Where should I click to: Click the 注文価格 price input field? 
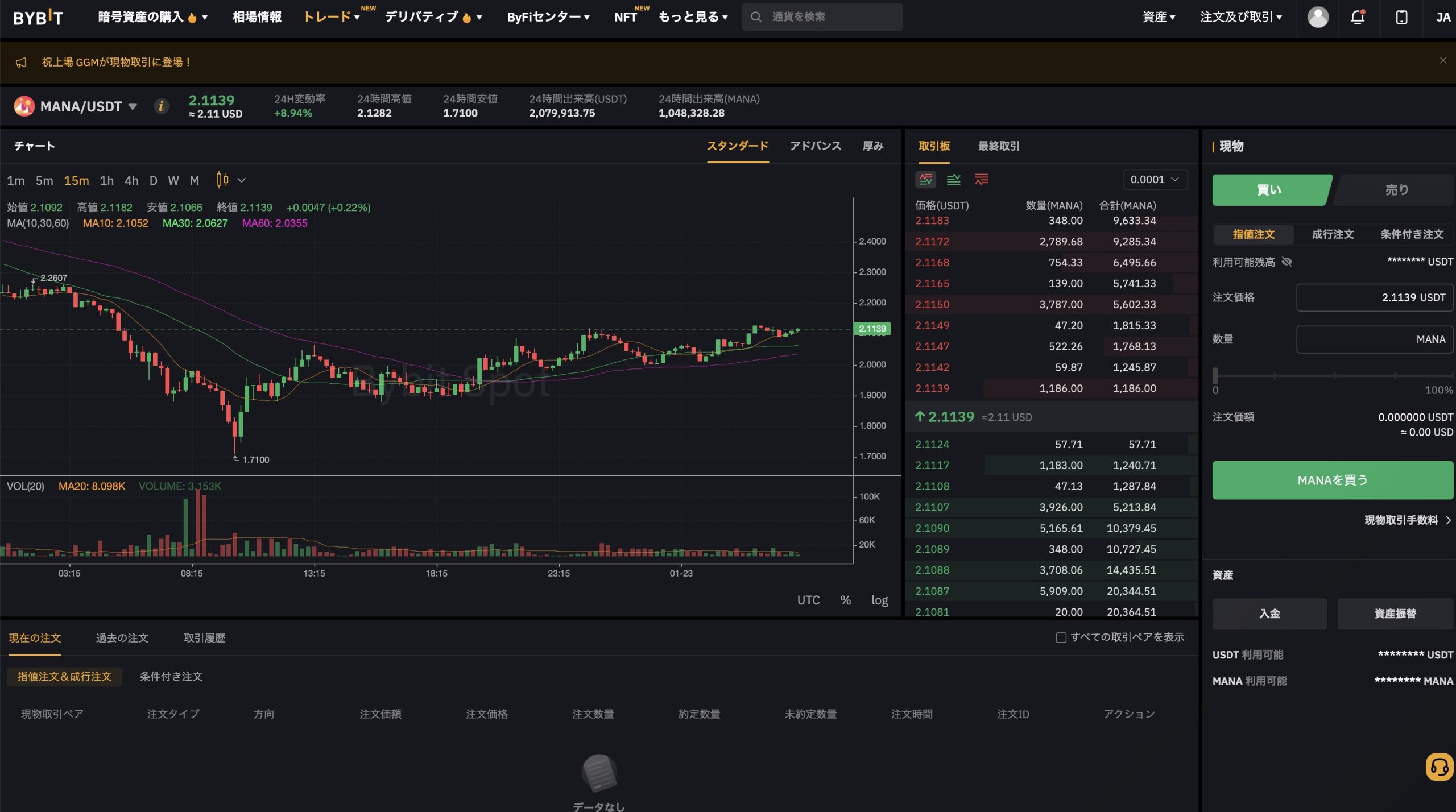point(1375,297)
